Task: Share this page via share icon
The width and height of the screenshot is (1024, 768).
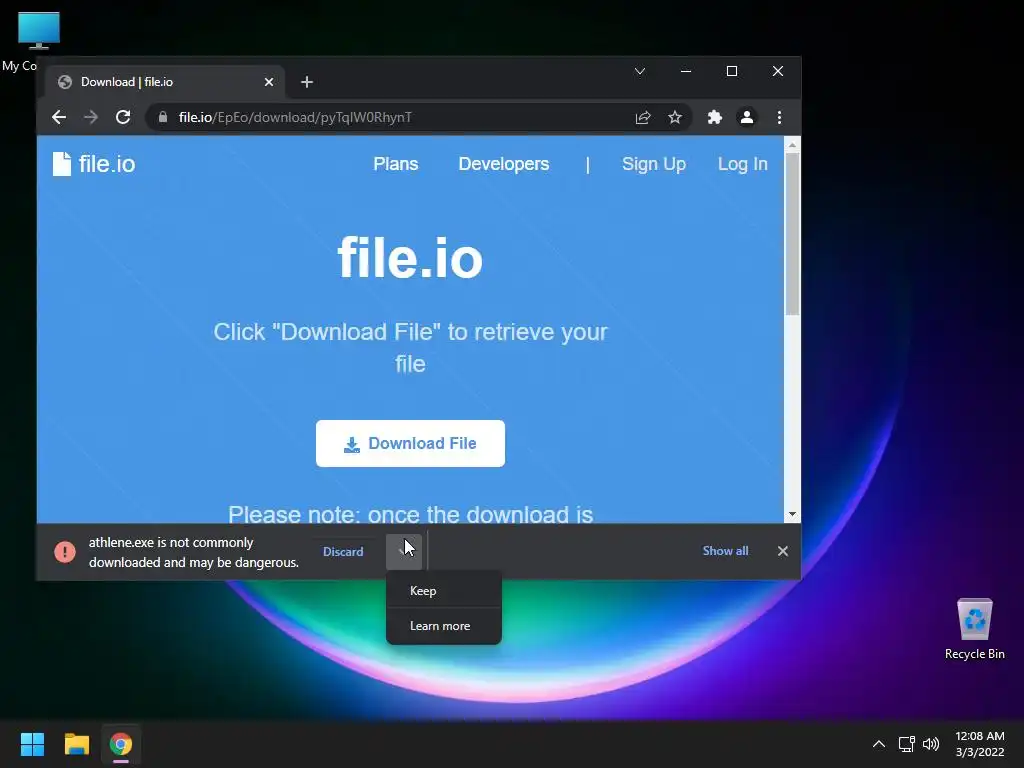Action: tap(643, 118)
